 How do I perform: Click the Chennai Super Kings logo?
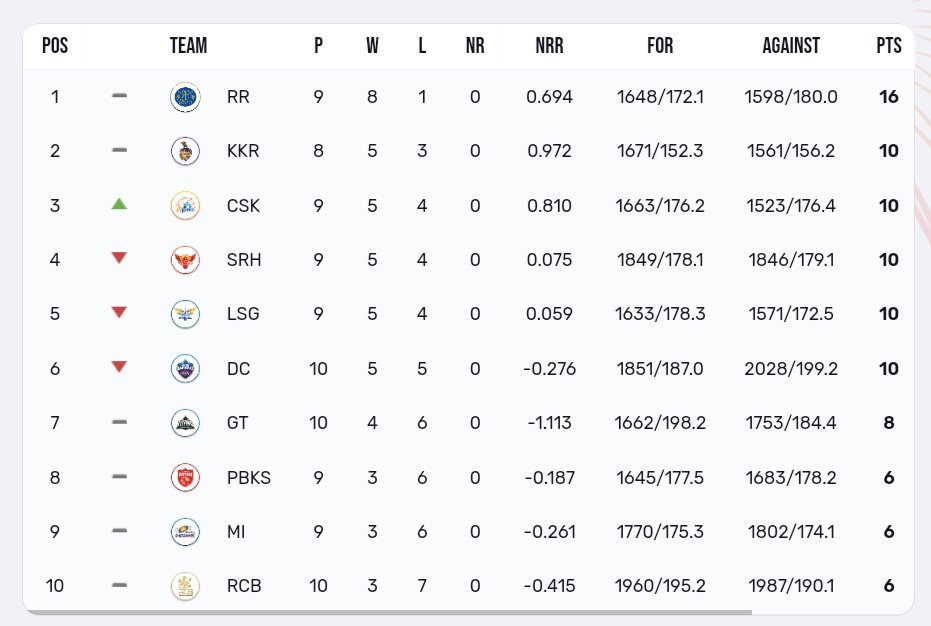click(185, 205)
